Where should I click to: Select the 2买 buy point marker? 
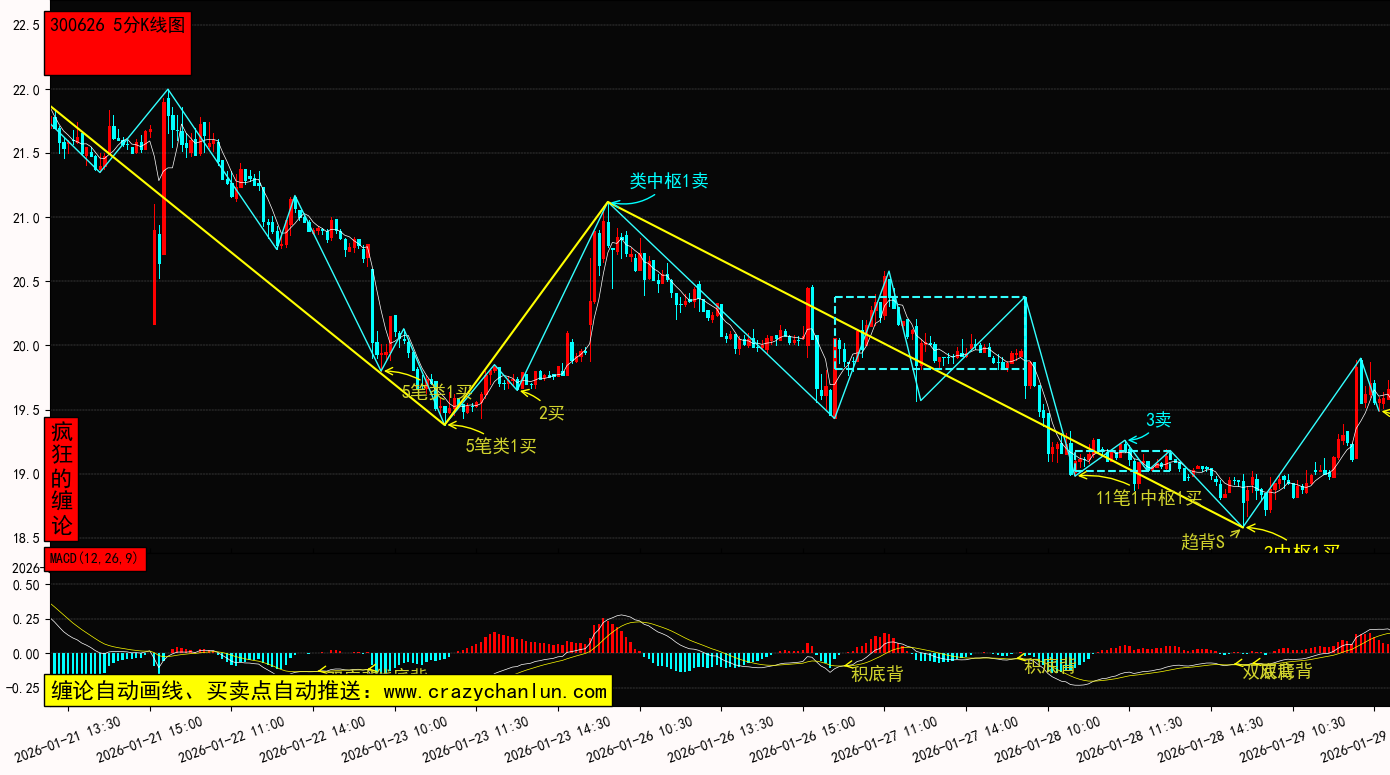pyautogui.click(x=551, y=412)
